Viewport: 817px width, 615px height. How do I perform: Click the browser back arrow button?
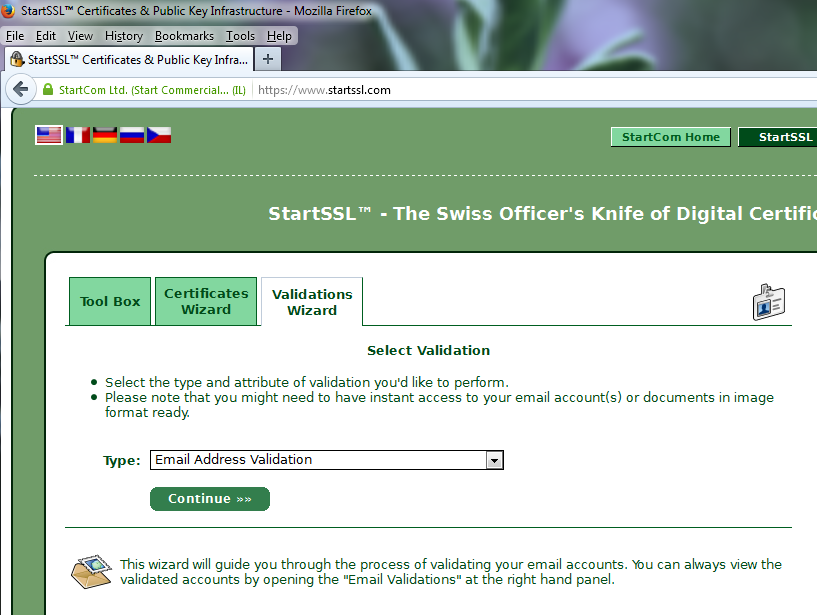pyautogui.click(x=20, y=90)
